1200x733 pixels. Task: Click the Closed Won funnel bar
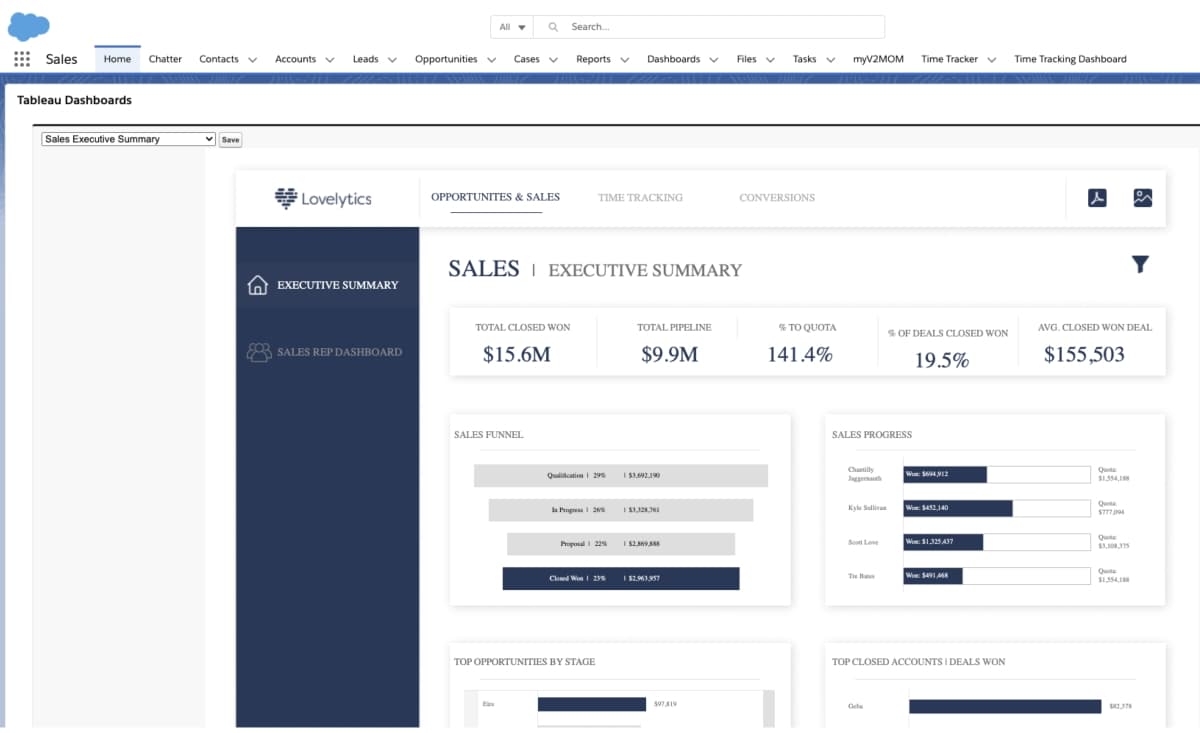[621, 578]
